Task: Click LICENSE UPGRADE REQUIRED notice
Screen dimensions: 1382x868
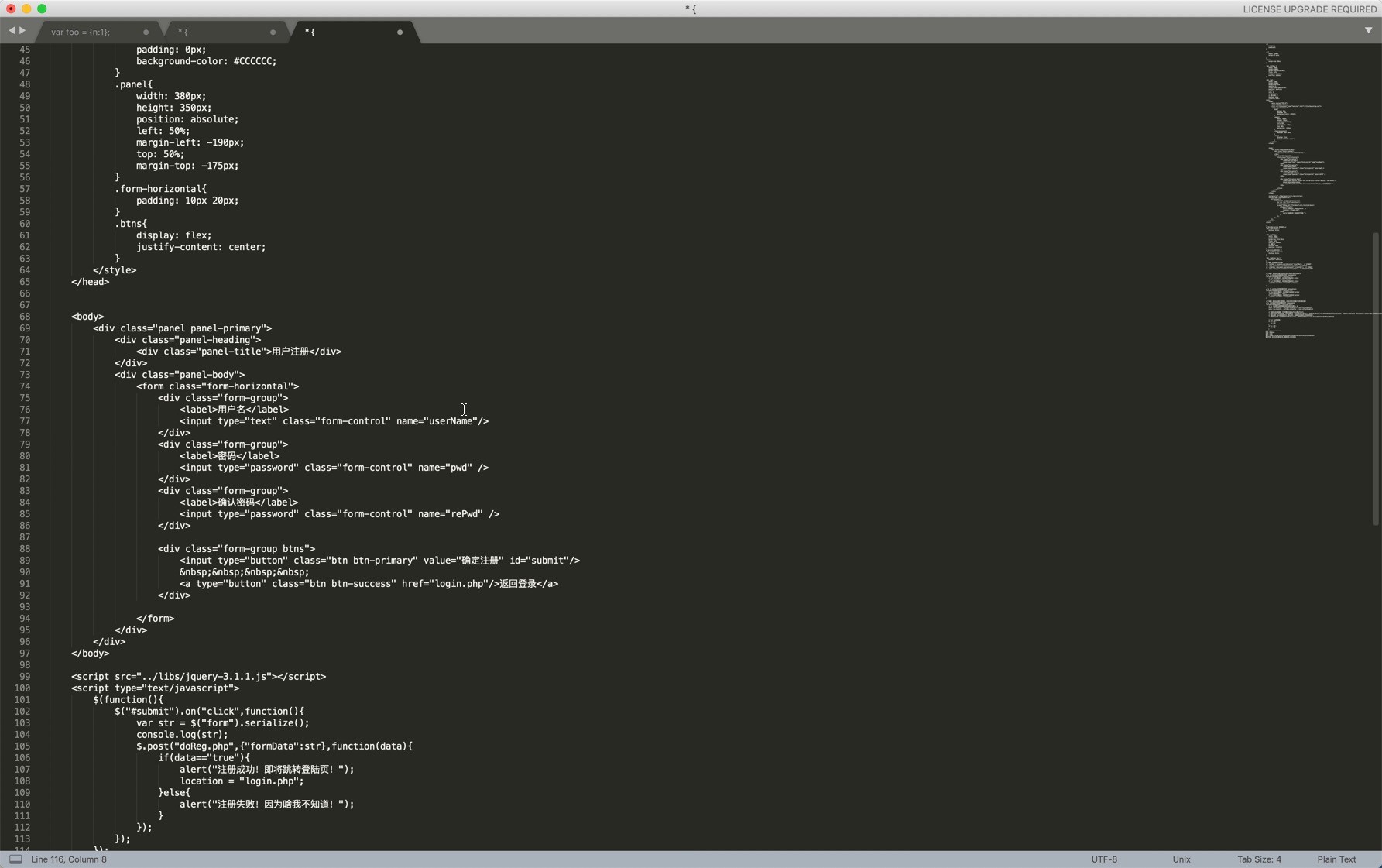Action: pos(1309,9)
